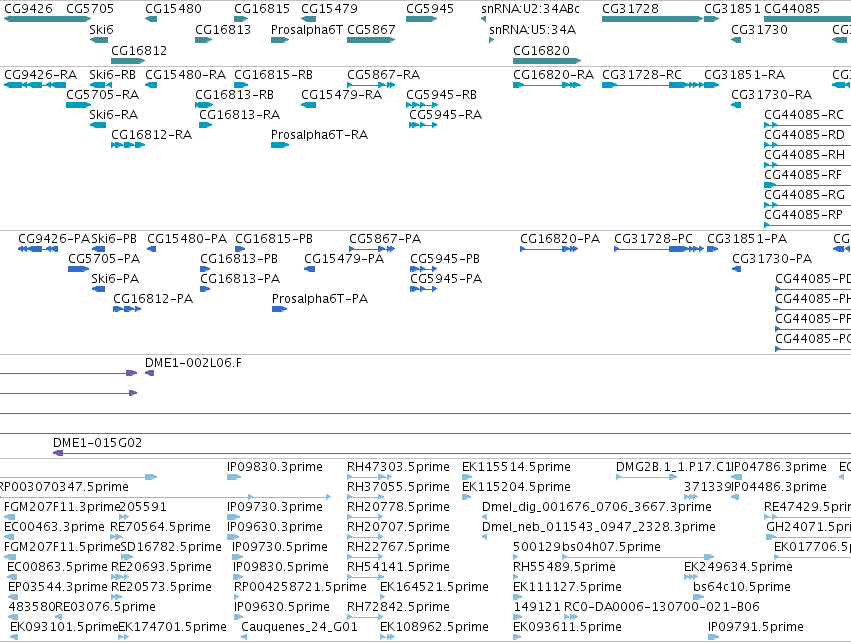The height and width of the screenshot is (642, 851).
Task: Select the CG15479-PA protein label
Action: [x=344, y=259]
